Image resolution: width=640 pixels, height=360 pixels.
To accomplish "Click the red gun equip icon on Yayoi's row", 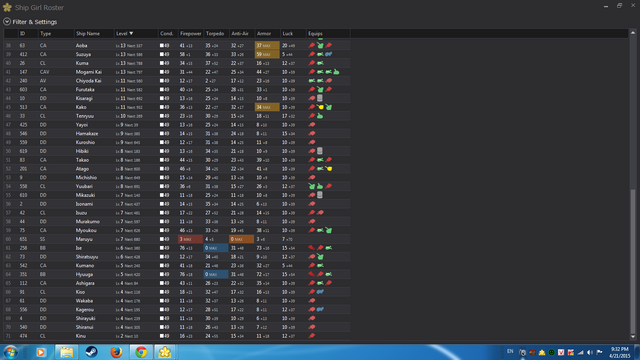I will (312, 124).
